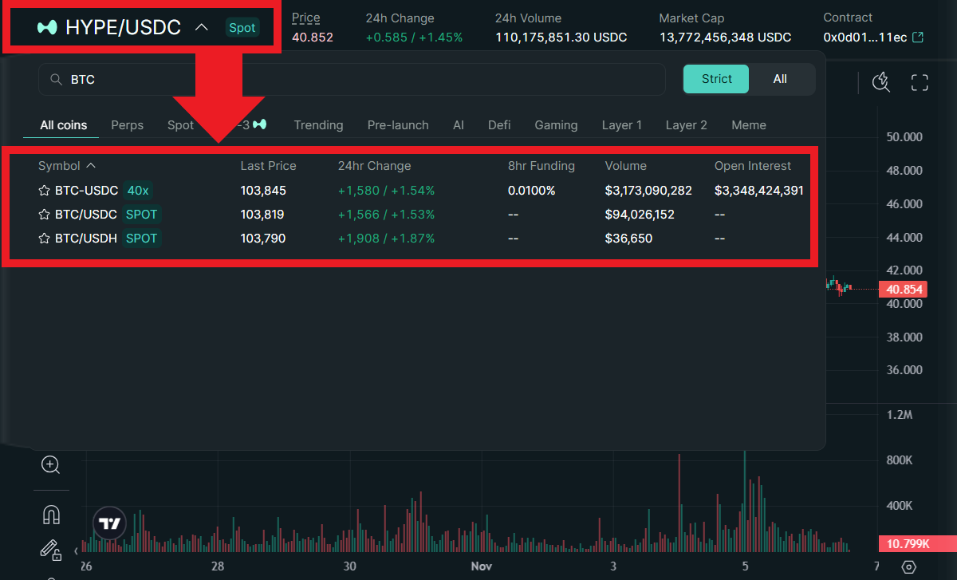The image size is (957, 580).
Task: Click the TradingView logo badge
Action: [x=111, y=523]
